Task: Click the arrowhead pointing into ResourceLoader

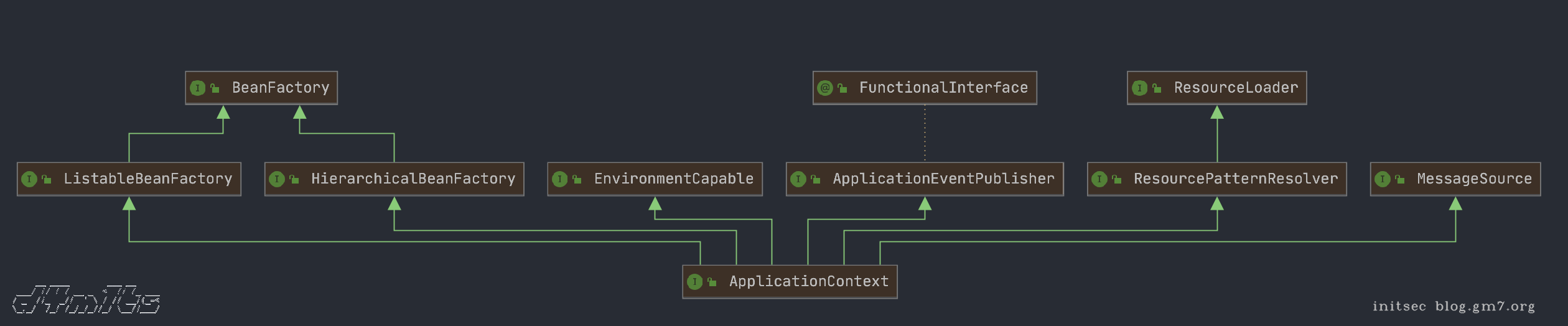Action: (x=1217, y=113)
